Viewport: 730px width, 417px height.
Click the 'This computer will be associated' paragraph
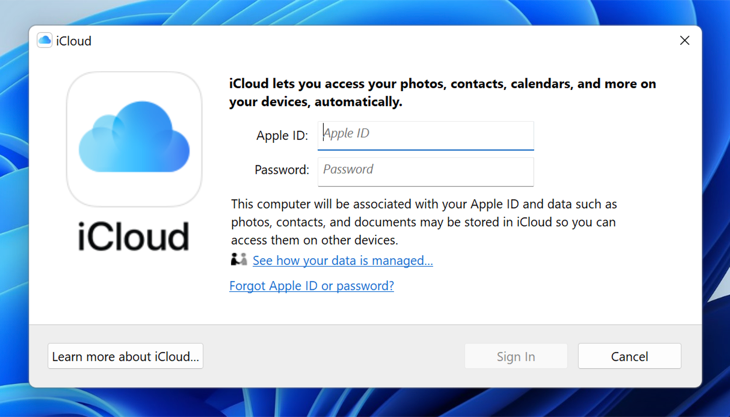tap(424, 222)
